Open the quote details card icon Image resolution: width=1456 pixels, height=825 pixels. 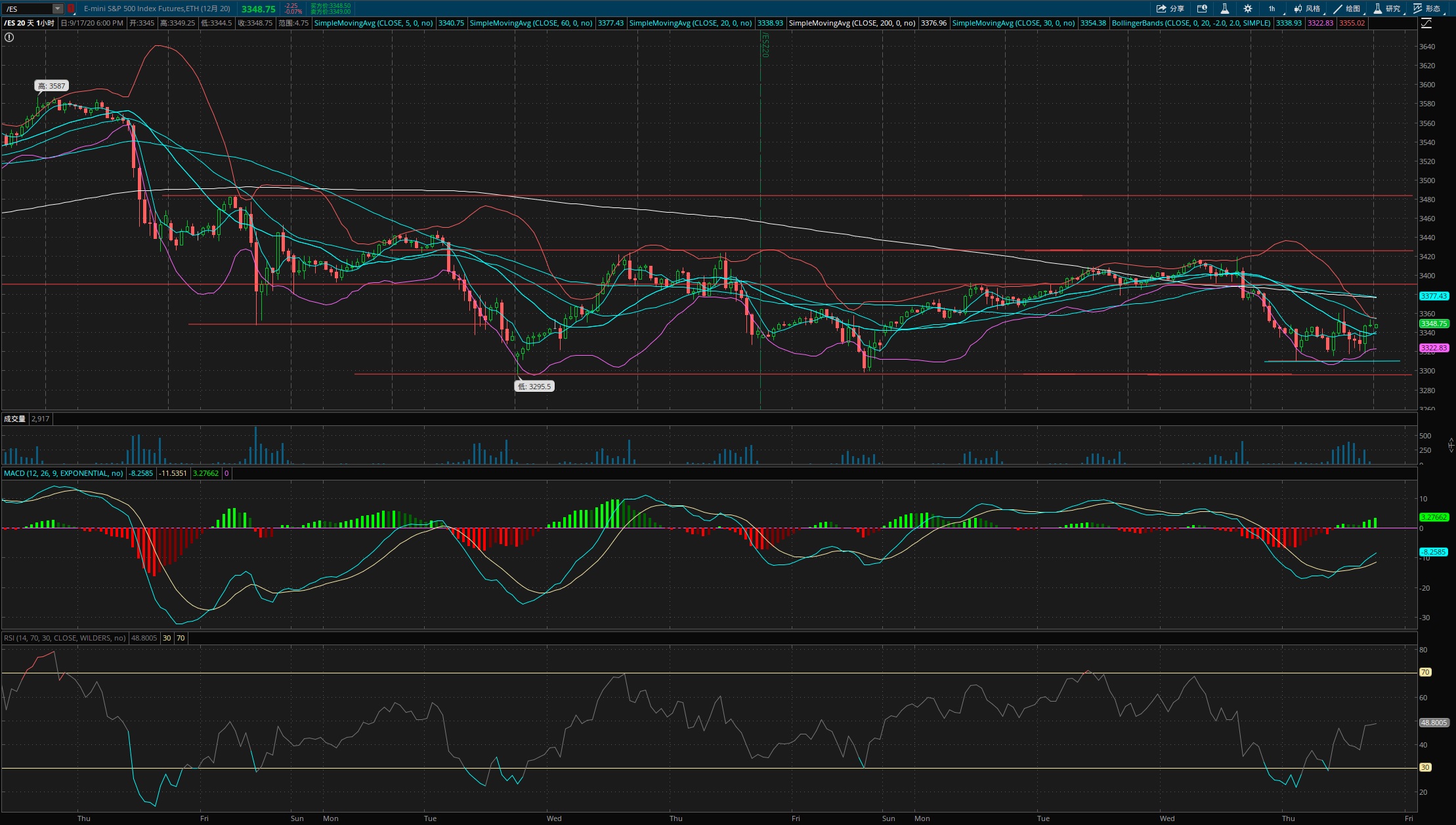pos(1202,9)
